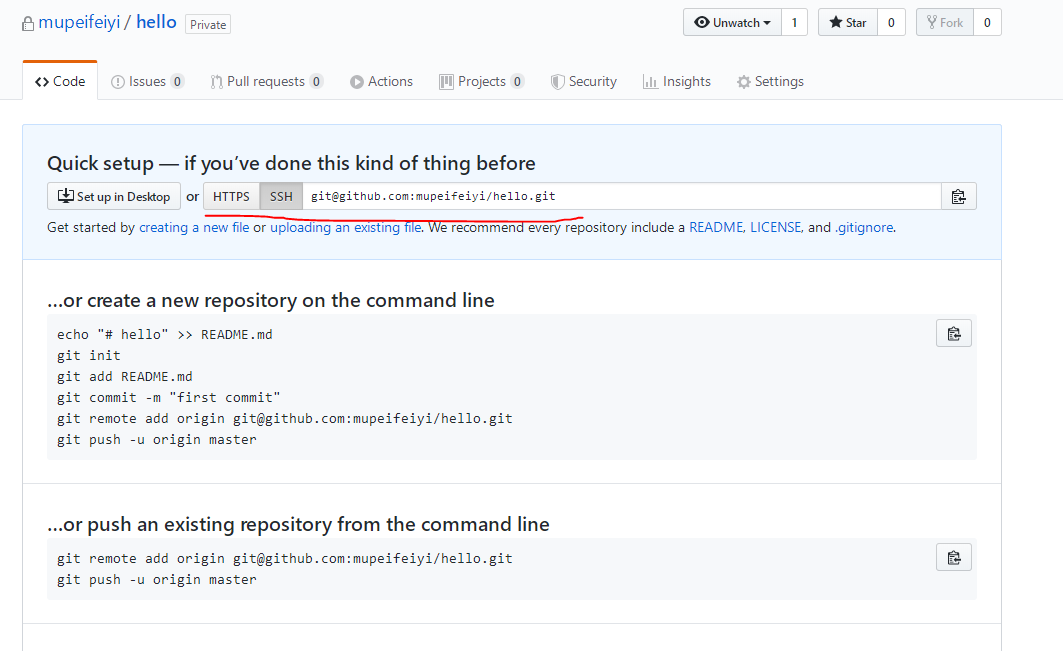1063x651 pixels.
Task: Click the 'create a new repository' heading
Action: (x=271, y=300)
